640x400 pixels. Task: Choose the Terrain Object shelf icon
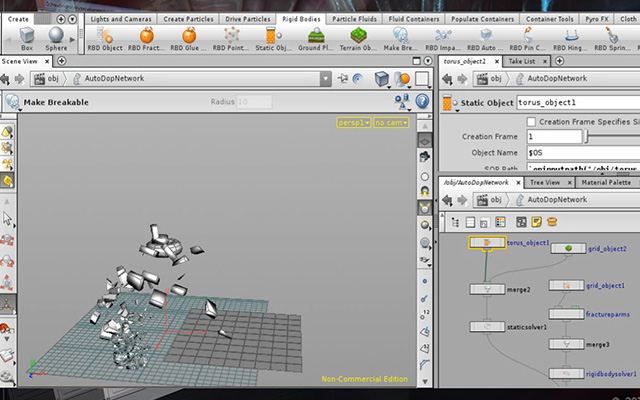pyautogui.click(x=358, y=39)
